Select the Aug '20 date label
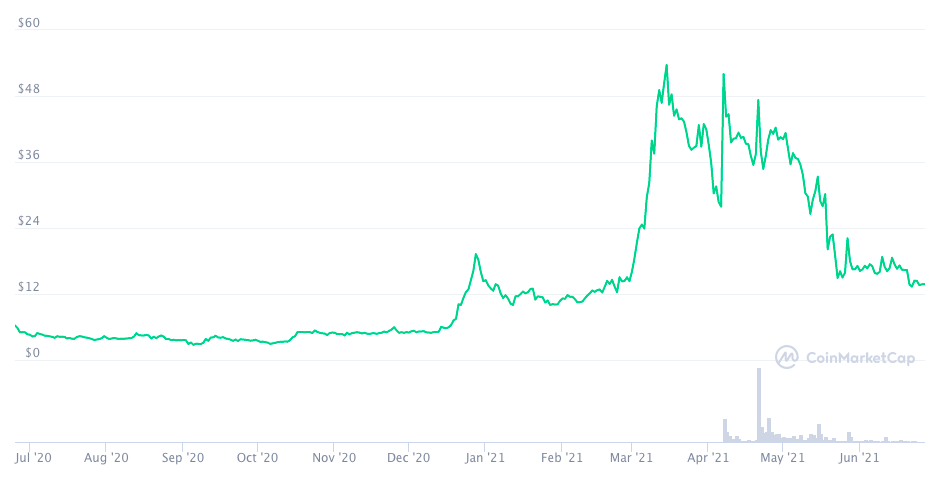The image size is (938, 481). click(x=106, y=458)
